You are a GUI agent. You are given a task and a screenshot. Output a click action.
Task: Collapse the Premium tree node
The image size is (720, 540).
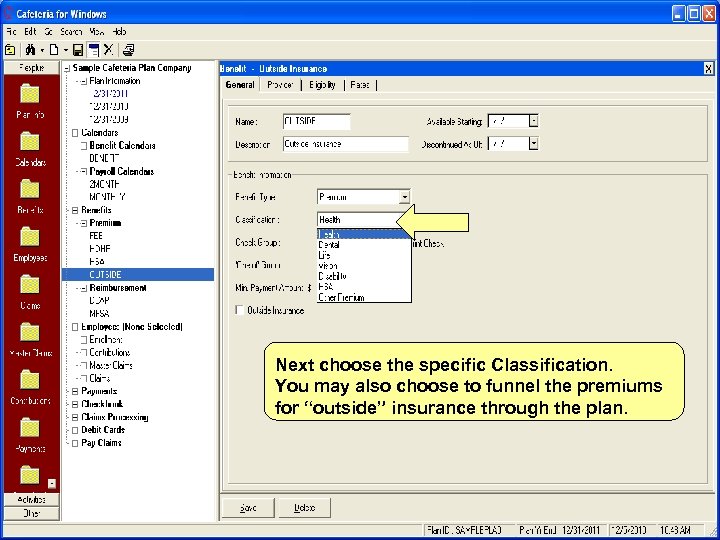[84, 224]
